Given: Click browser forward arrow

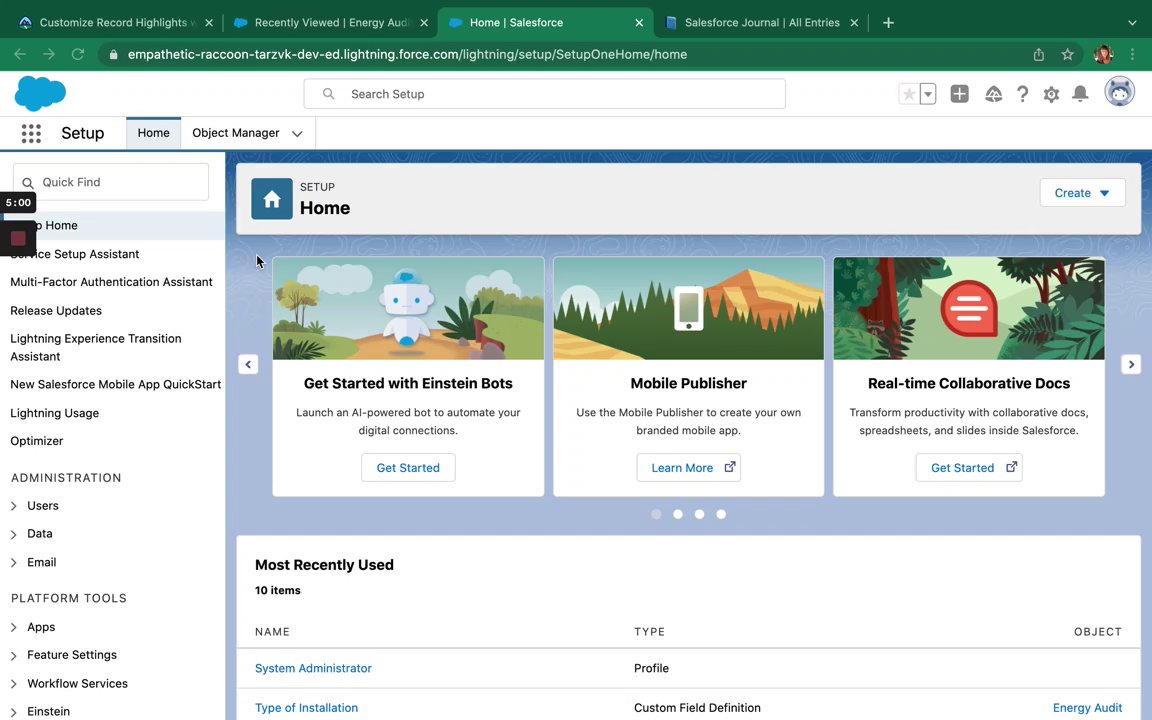Looking at the screenshot, I should coord(48,54).
